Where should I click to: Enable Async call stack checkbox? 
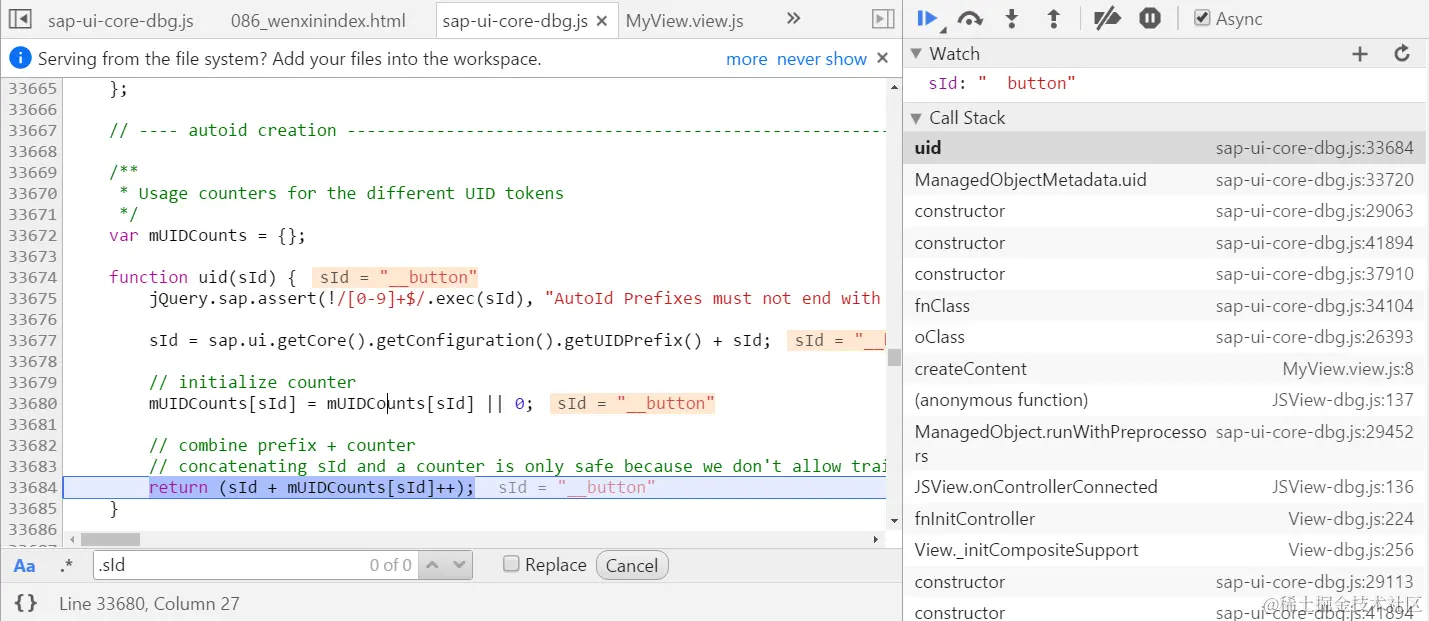click(1202, 18)
